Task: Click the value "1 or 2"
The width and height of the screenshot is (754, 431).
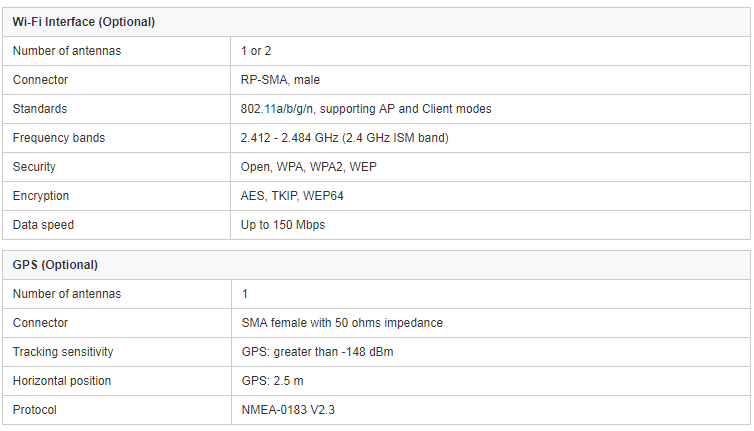Action: [x=256, y=51]
